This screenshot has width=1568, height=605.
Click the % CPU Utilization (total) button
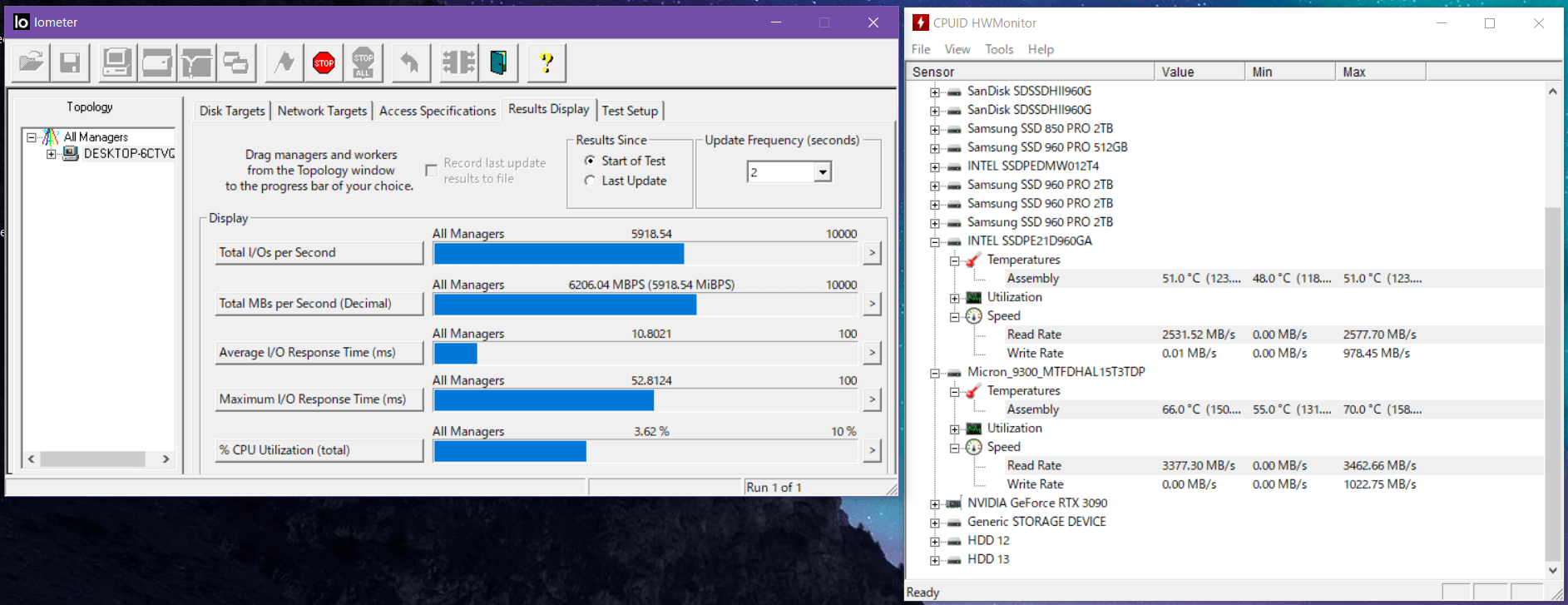[x=319, y=450]
